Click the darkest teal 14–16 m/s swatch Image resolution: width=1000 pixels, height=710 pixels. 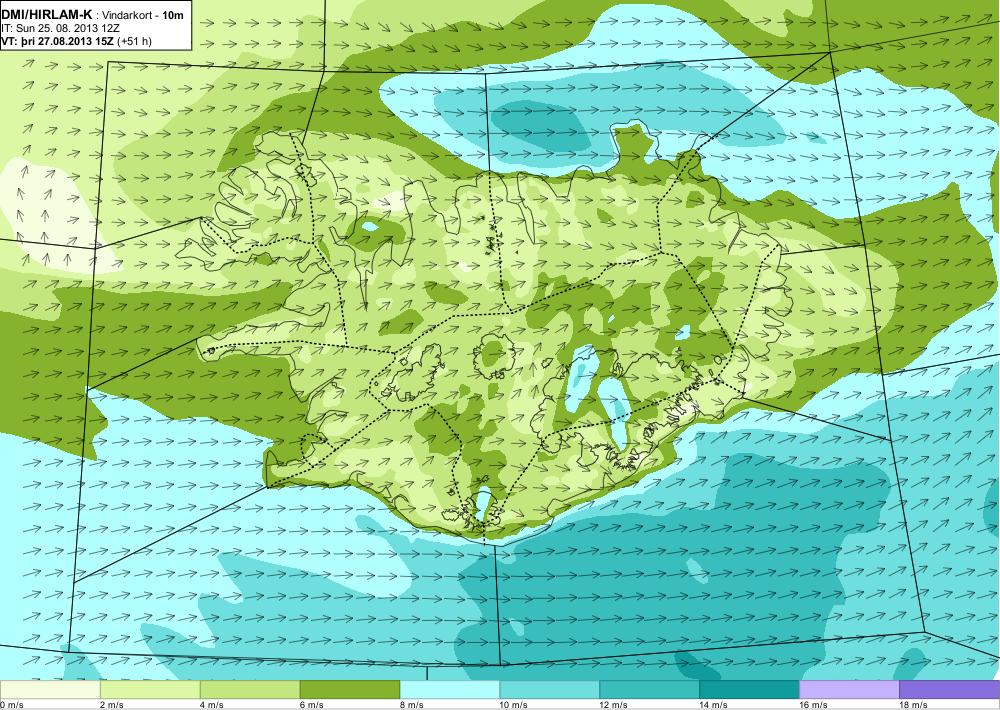point(749,690)
